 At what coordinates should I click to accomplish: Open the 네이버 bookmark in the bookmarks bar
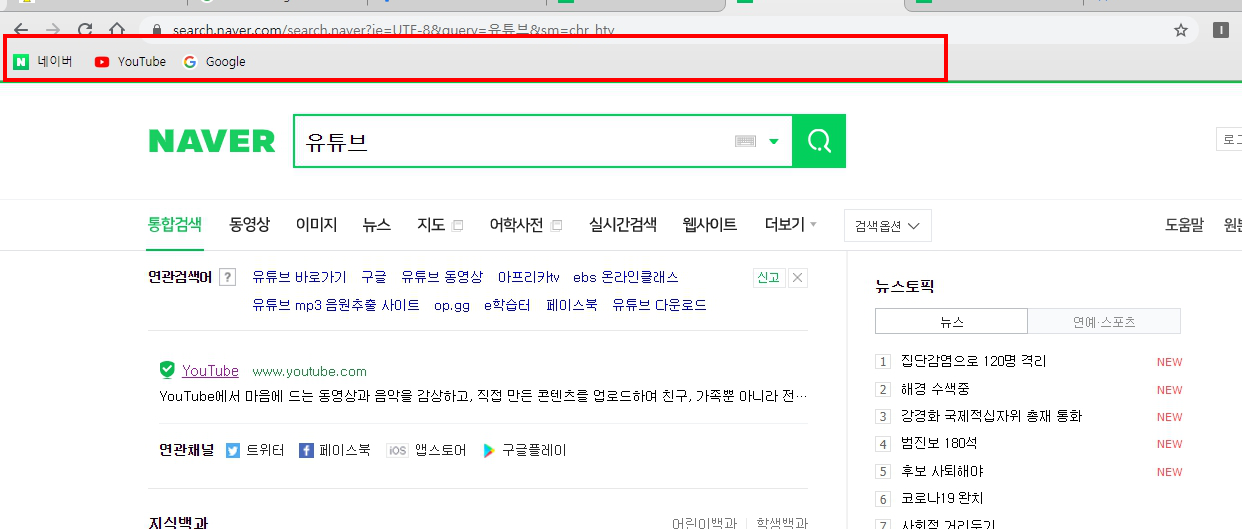[43, 62]
